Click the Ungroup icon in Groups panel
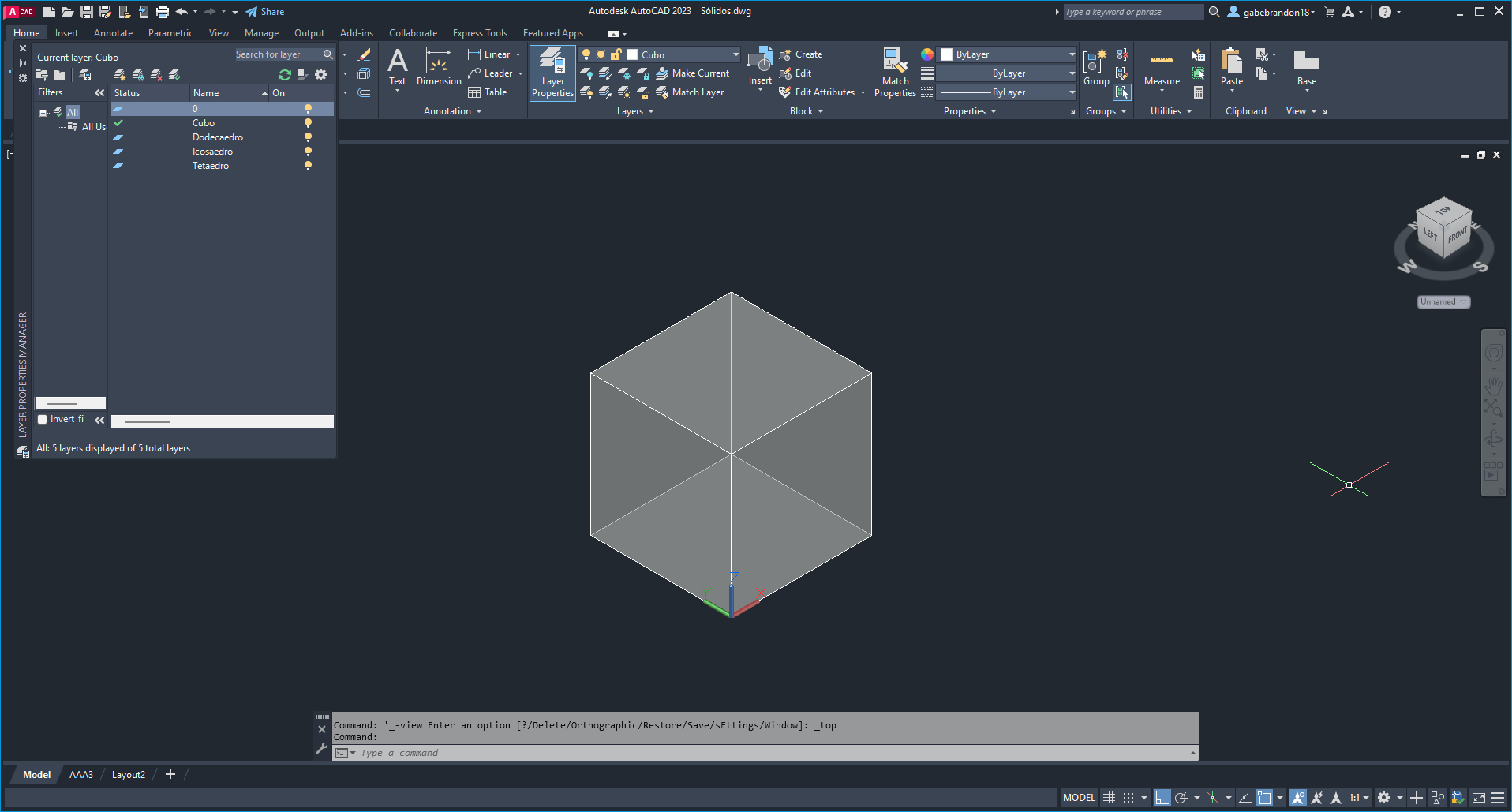The image size is (1512, 812). [x=1122, y=54]
